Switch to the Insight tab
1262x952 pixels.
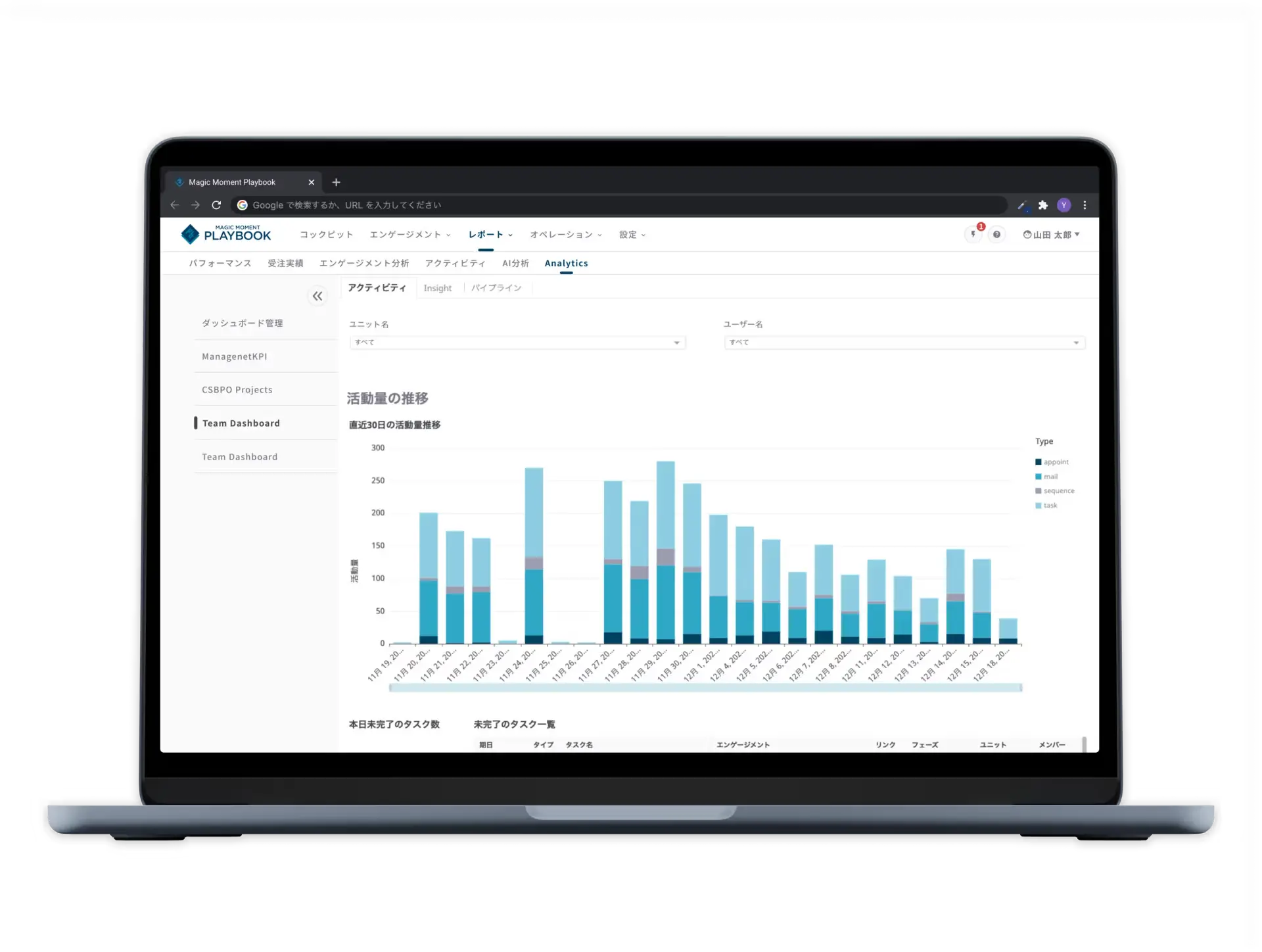[438, 288]
